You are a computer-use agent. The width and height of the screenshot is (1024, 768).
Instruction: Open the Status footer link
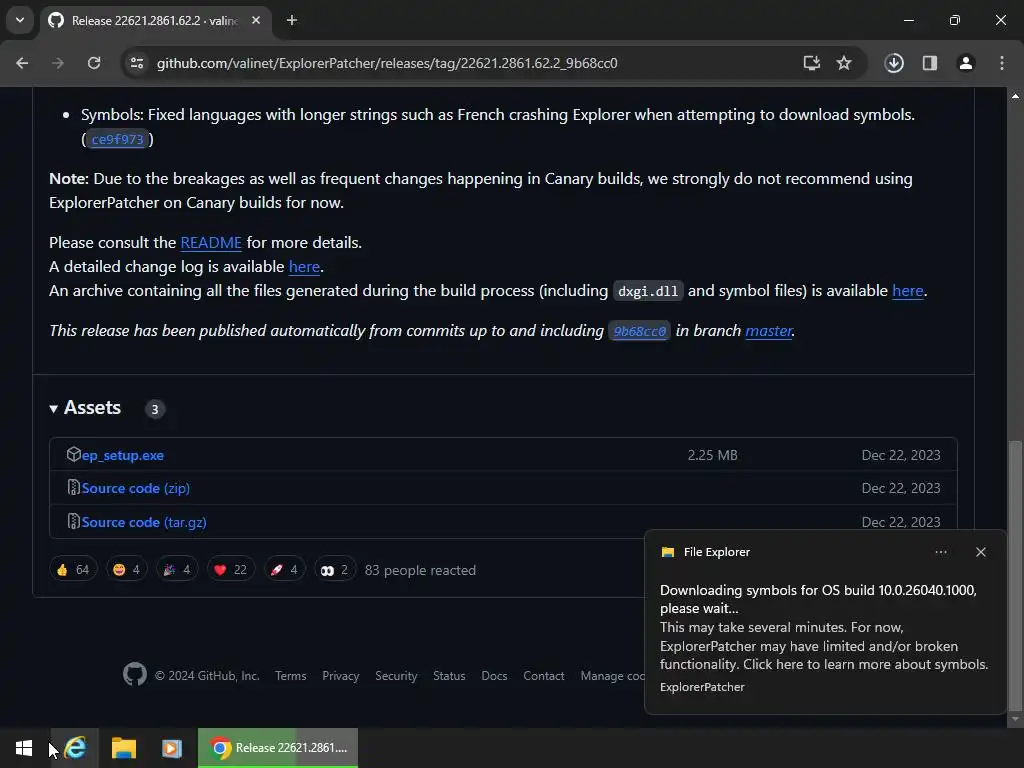coord(449,676)
